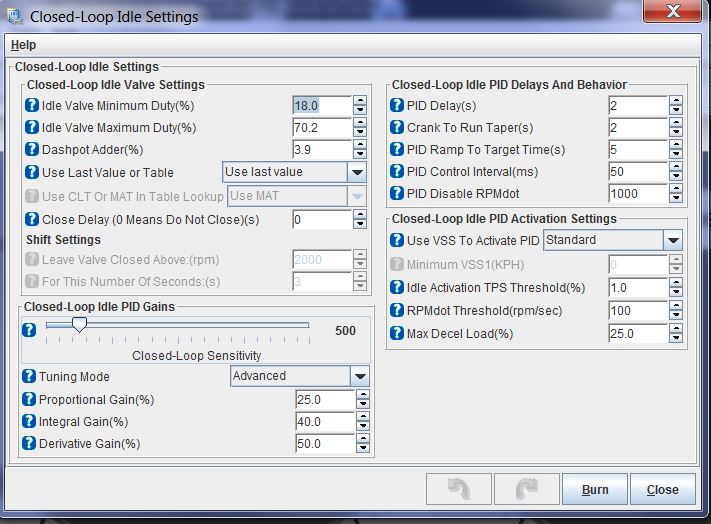Decrease Crank To Run Taper with down arrow
This screenshot has width=711, height=524.
[676, 132]
